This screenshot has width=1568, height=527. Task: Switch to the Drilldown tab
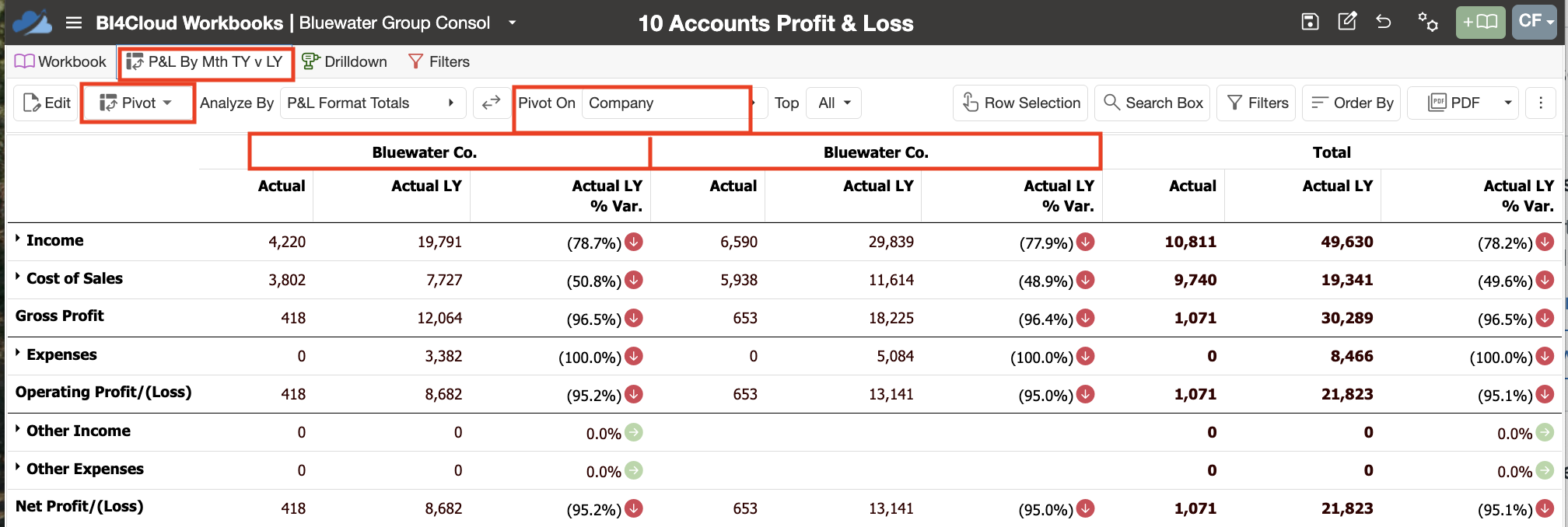pyautogui.click(x=345, y=61)
